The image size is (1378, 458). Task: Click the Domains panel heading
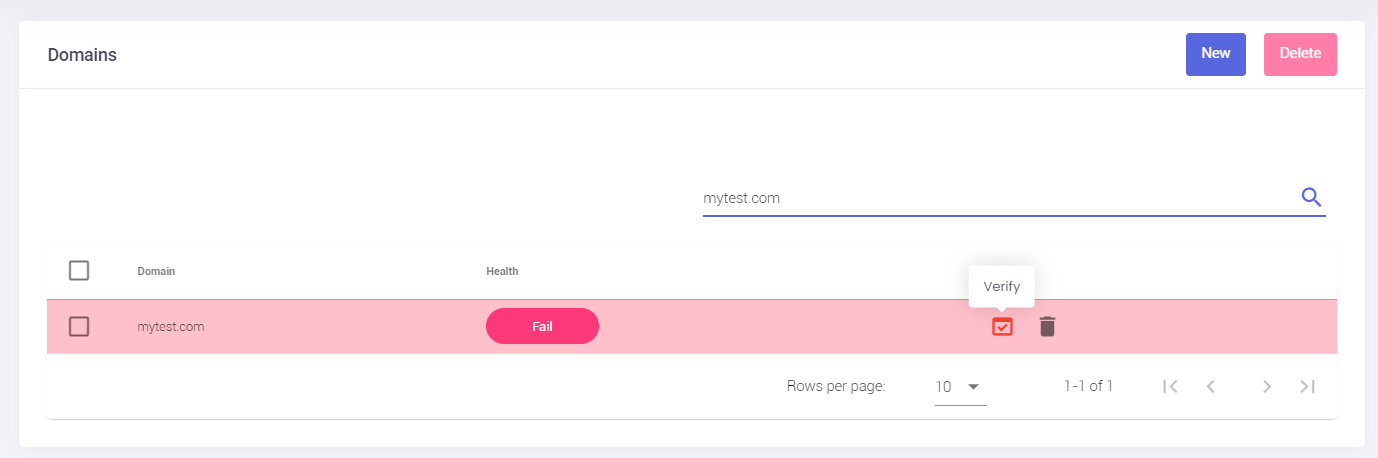(x=82, y=55)
